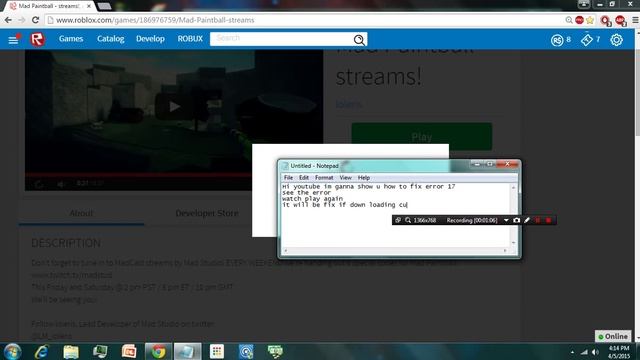Open Games in Roblox navigation
The width and height of the screenshot is (640, 360).
71,39
